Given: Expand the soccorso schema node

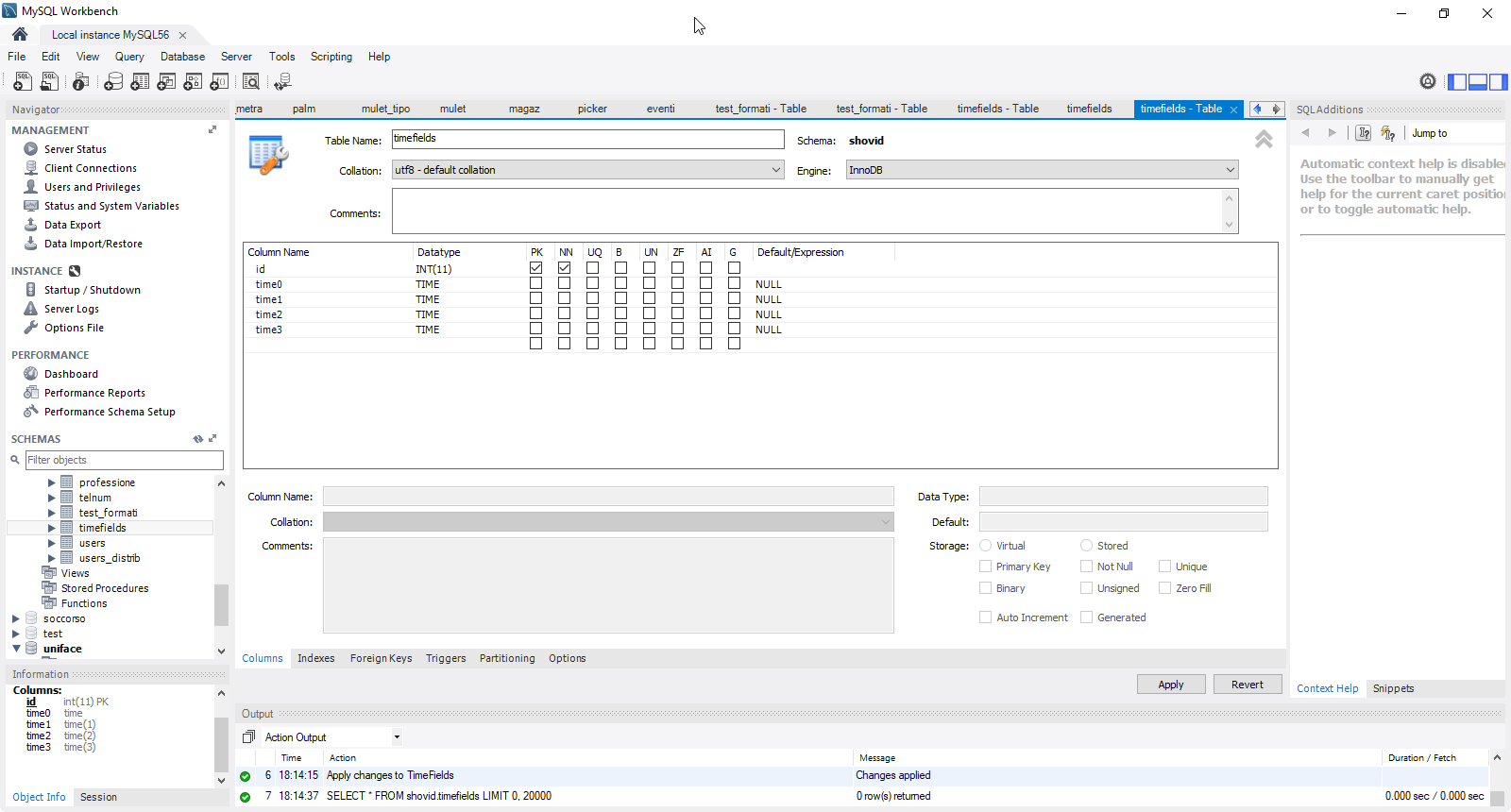Looking at the screenshot, I should 16,618.
